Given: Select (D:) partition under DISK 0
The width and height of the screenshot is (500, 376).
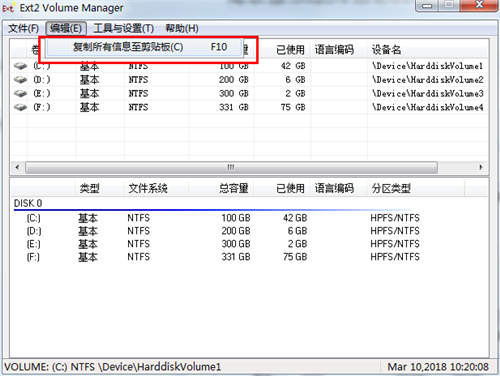Looking at the screenshot, I should (34, 231).
